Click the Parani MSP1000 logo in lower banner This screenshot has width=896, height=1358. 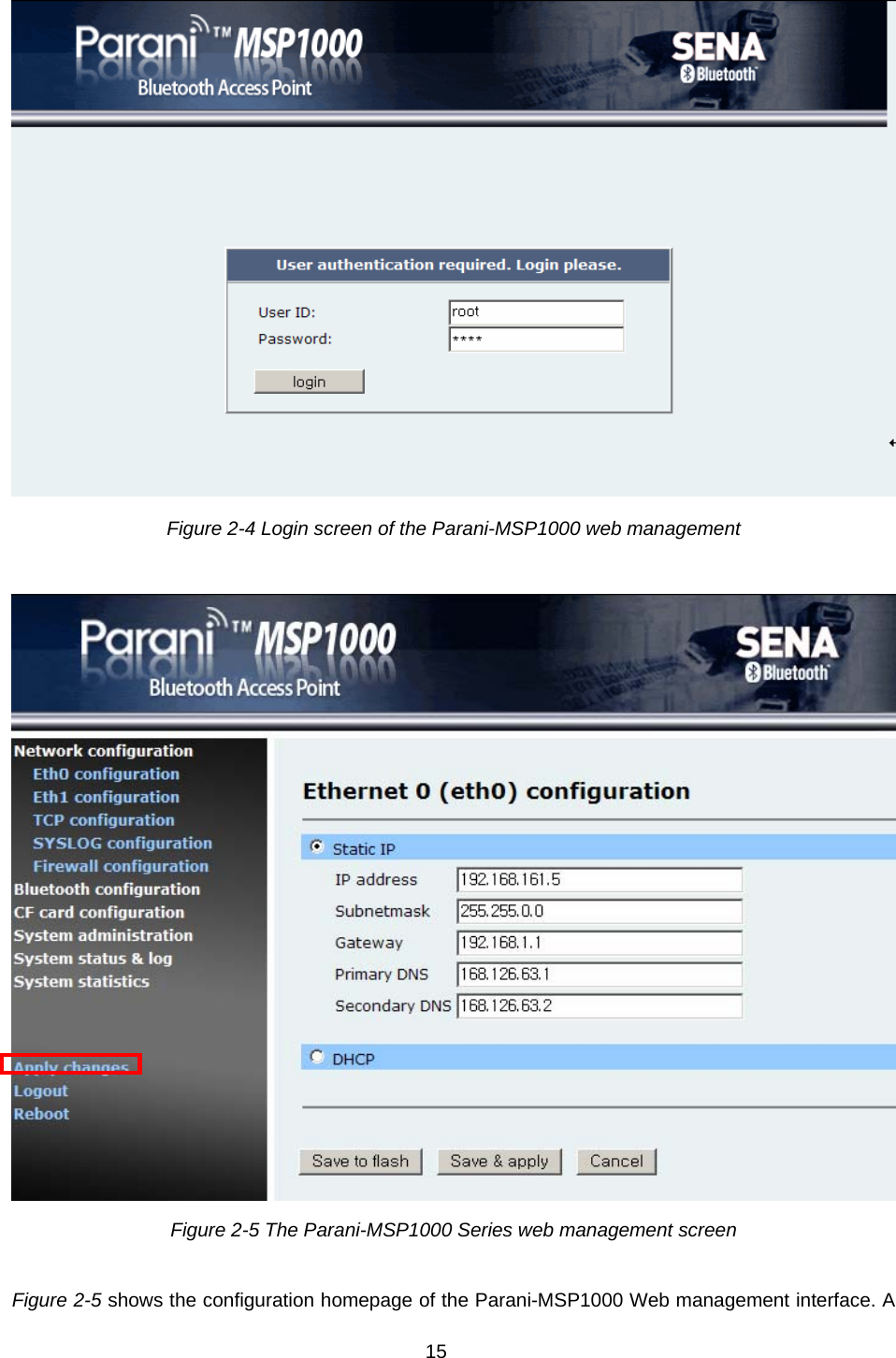pyautogui.click(x=238, y=654)
